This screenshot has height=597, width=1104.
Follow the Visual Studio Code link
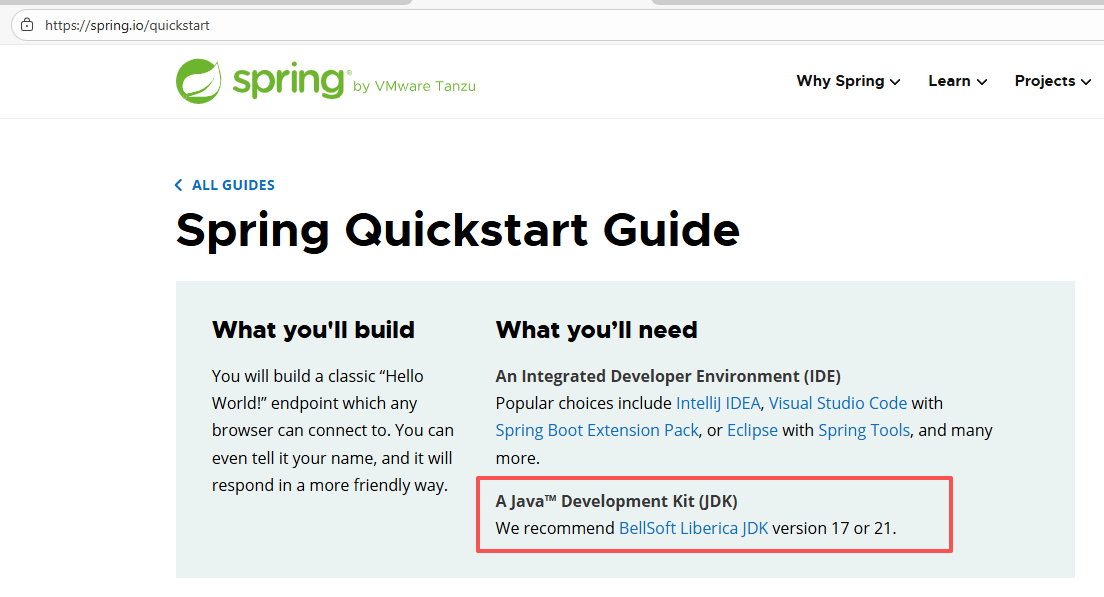pos(837,403)
